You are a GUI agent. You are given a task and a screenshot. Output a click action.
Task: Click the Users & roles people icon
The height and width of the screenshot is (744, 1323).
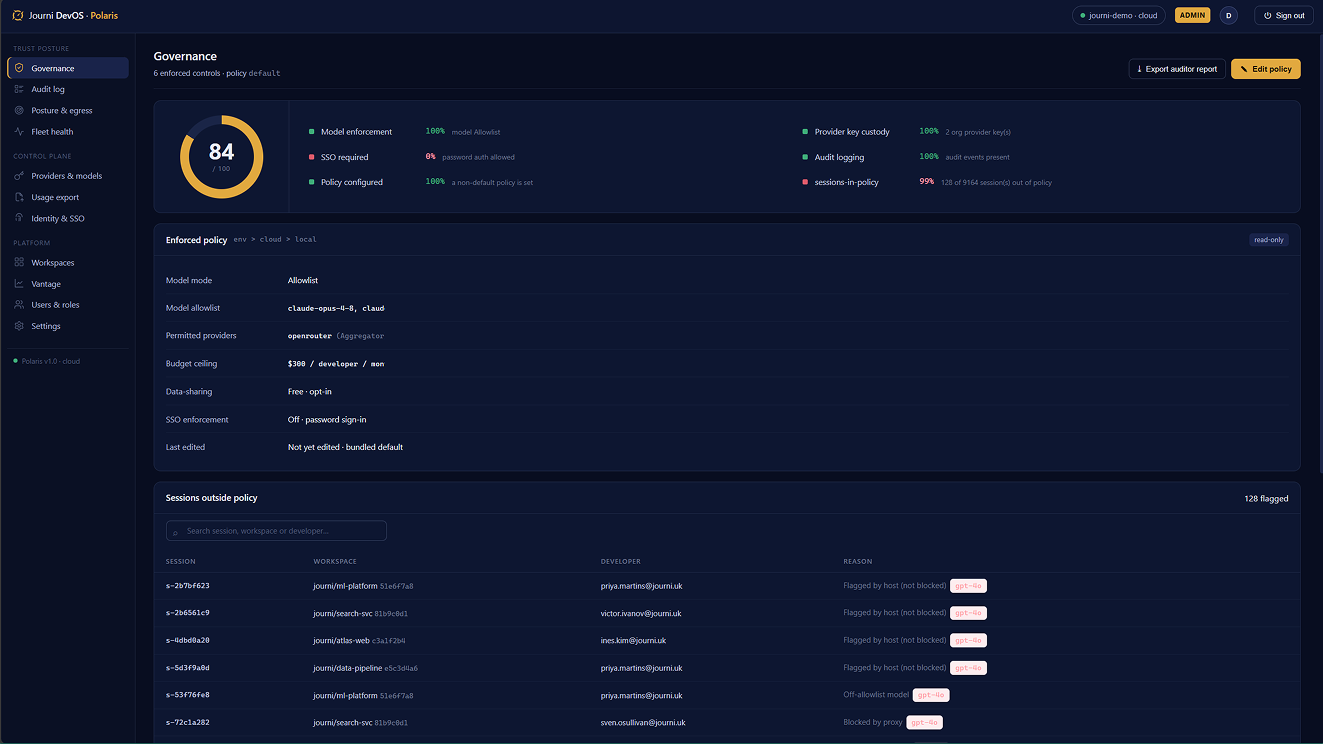[x=19, y=304]
